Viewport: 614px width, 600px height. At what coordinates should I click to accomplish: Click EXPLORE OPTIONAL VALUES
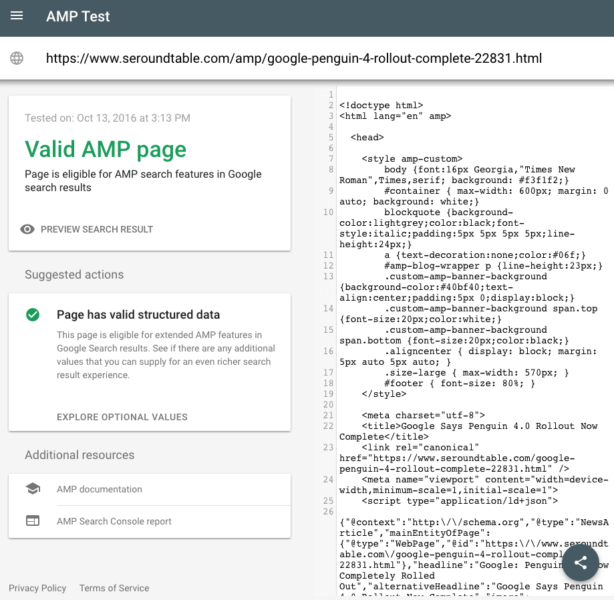(x=121, y=417)
